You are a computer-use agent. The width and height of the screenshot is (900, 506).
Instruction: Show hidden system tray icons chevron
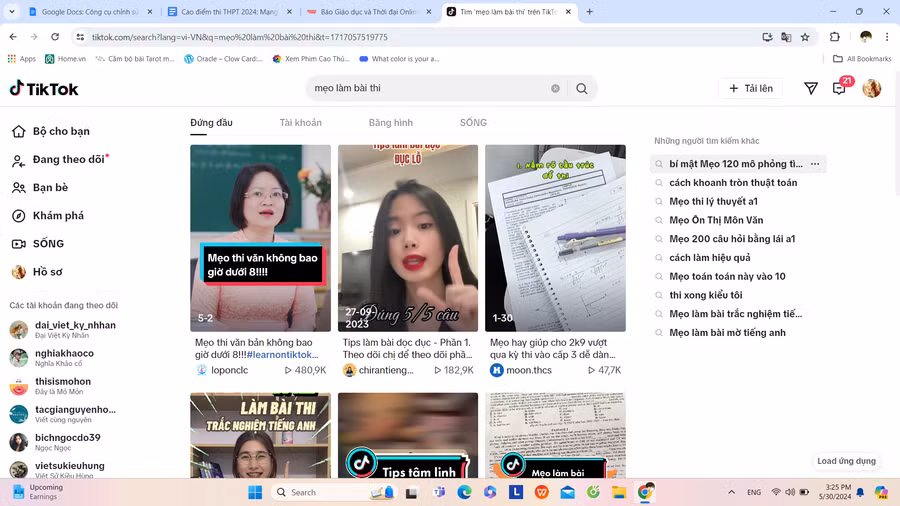point(731,492)
